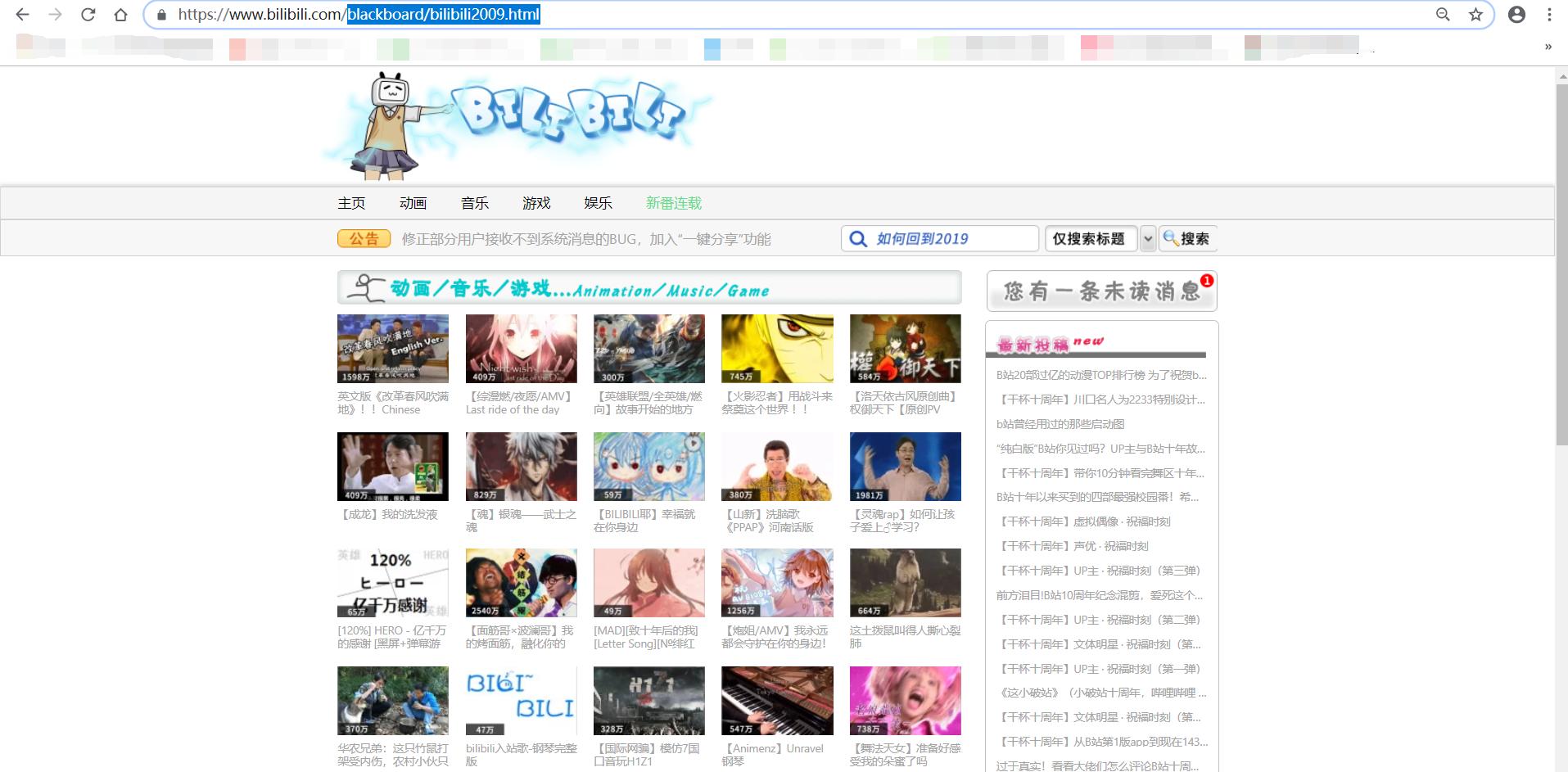The image size is (1568, 772).
Task: Open the 银魂 武士之魂 thumbnail
Action: 521,467
